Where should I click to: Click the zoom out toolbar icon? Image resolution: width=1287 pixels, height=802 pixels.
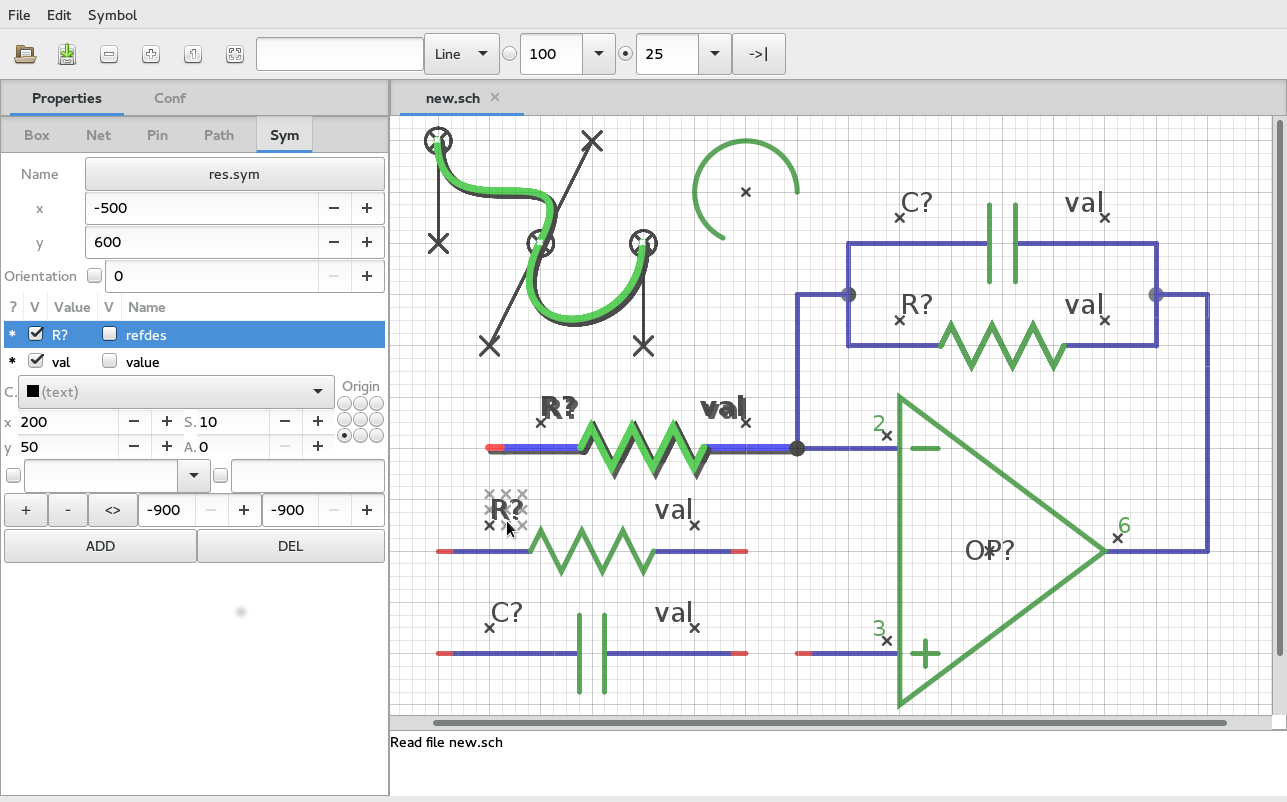pyautogui.click(x=109, y=54)
